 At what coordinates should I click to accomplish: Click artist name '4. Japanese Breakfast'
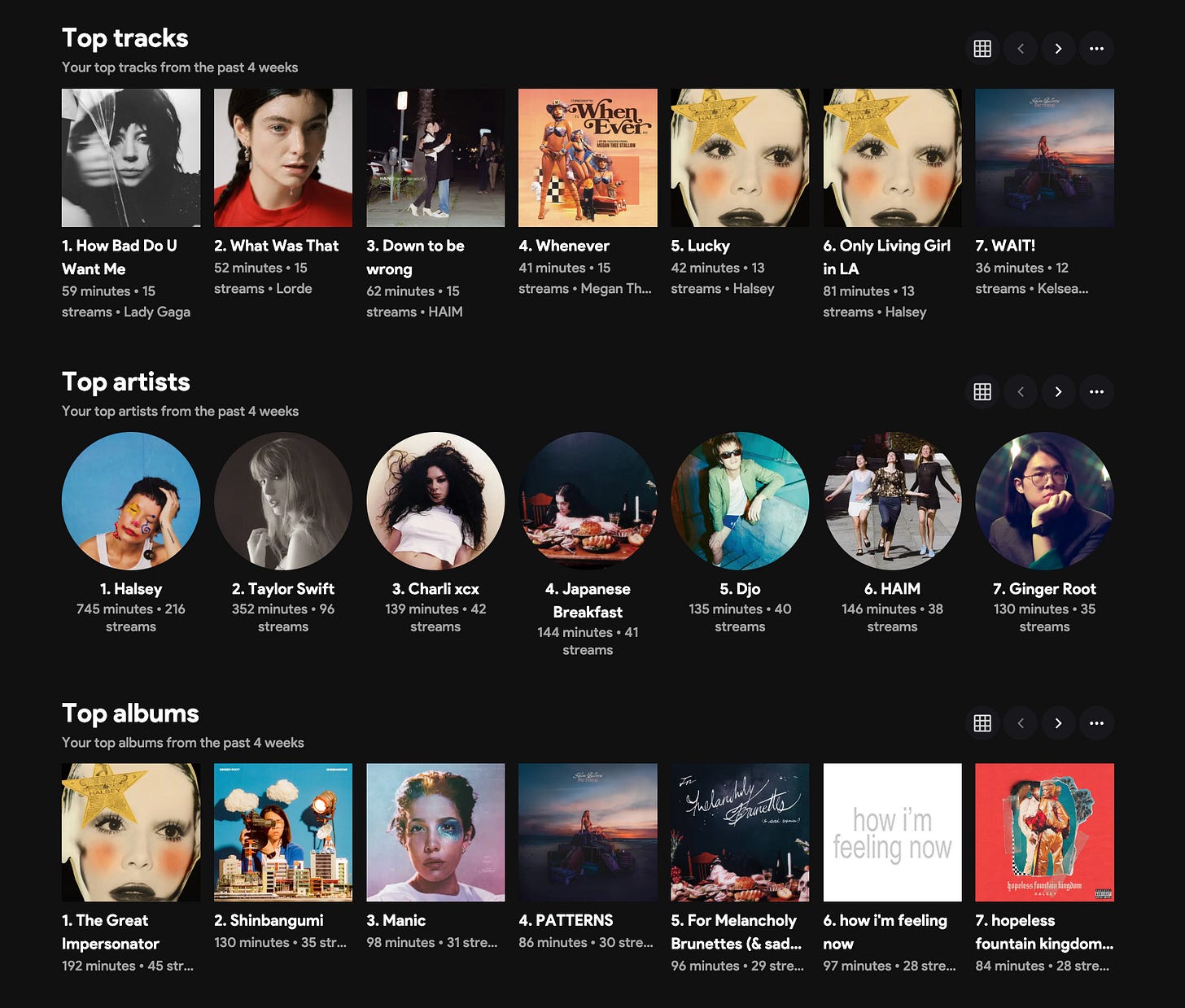click(x=588, y=600)
